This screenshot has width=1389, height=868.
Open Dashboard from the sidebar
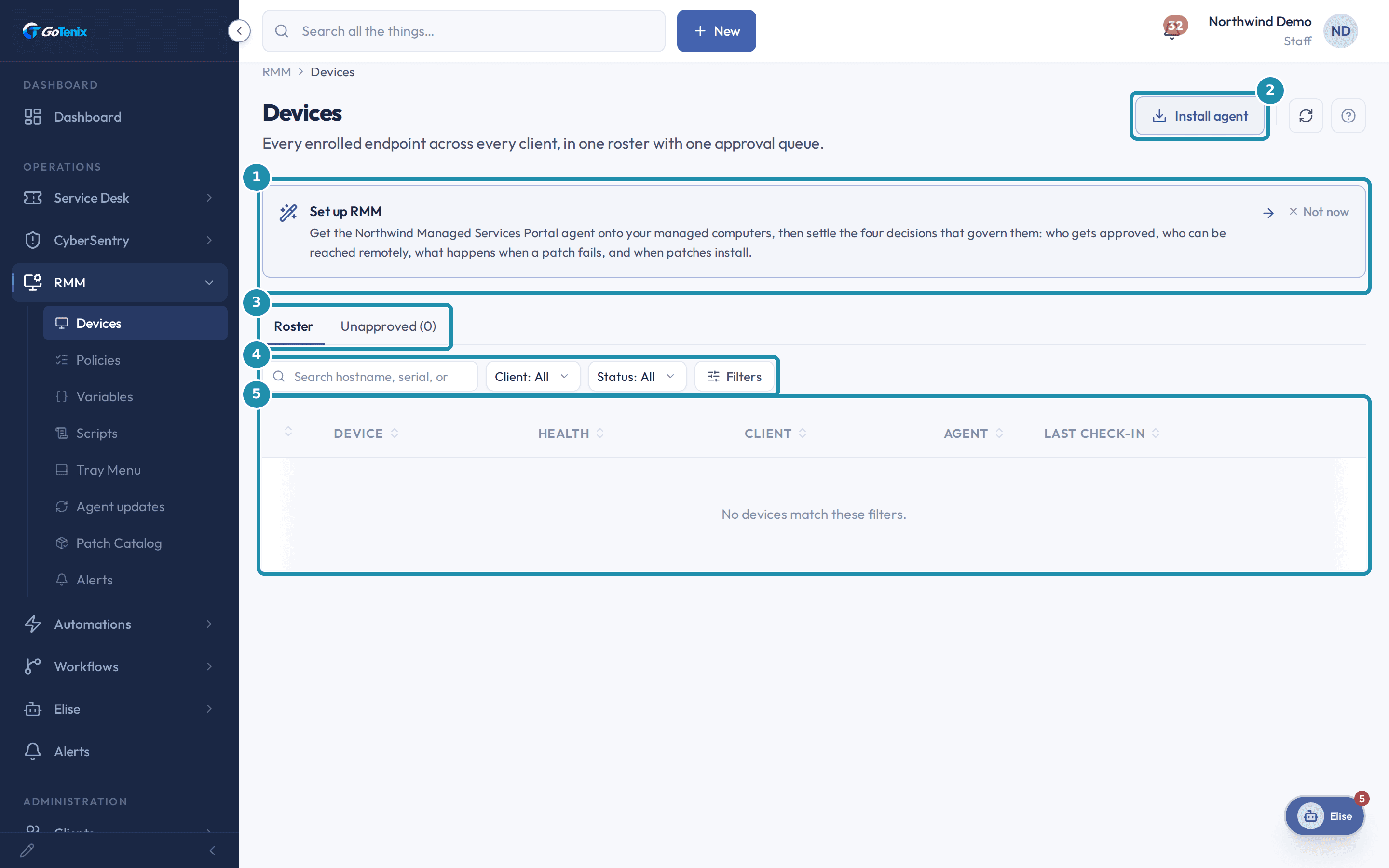click(120, 117)
